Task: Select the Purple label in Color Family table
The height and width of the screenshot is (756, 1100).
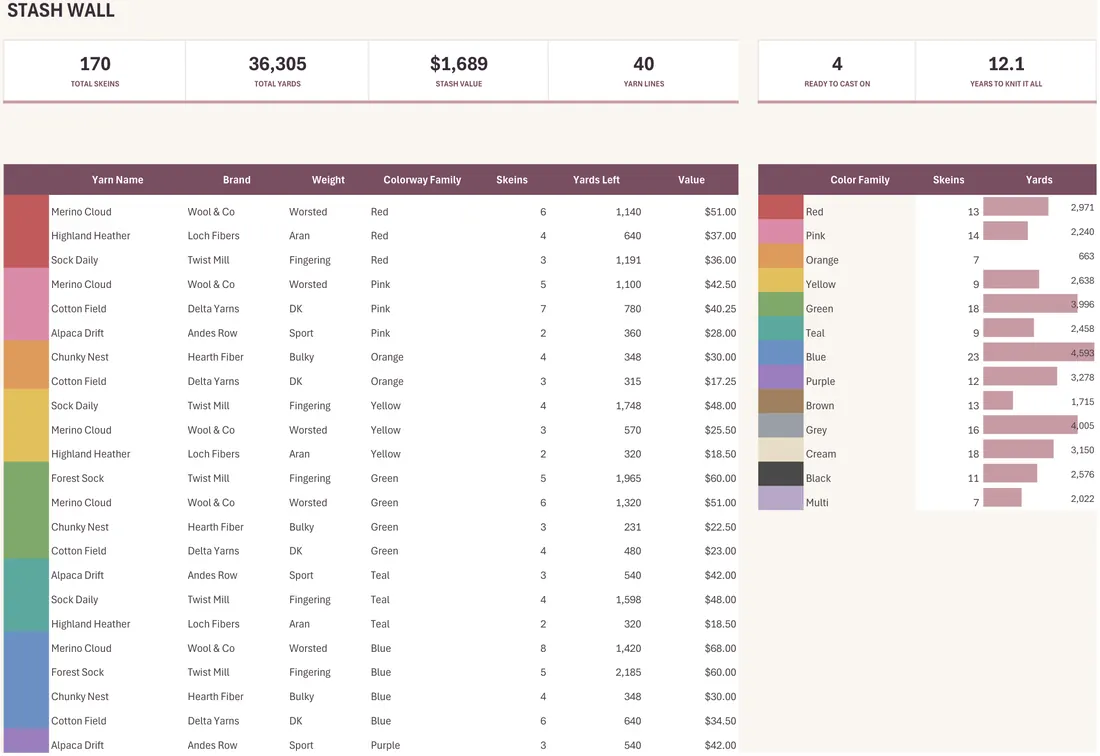Action: (820, 382)
